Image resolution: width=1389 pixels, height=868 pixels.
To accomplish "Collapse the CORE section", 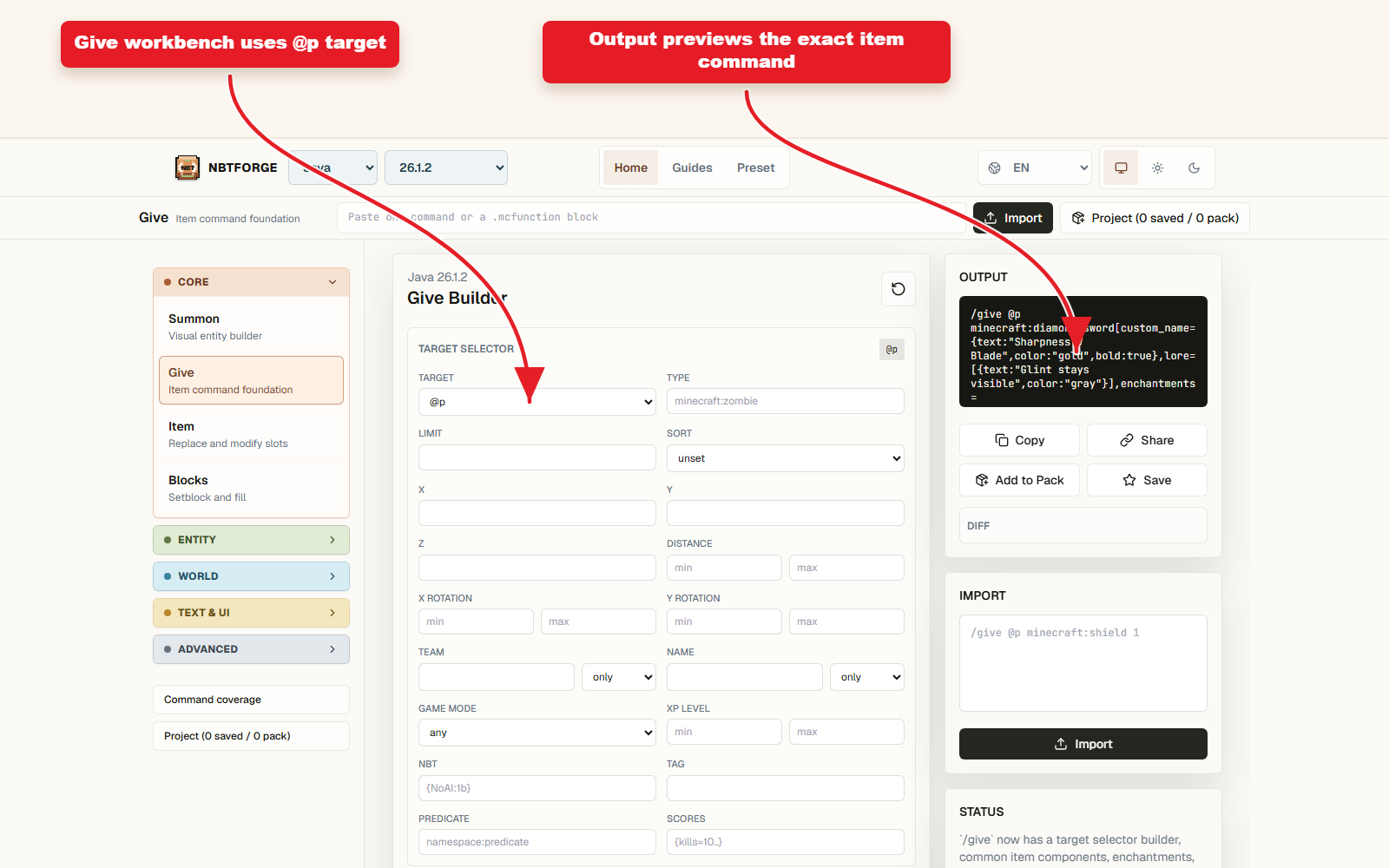I will (251, 282).
